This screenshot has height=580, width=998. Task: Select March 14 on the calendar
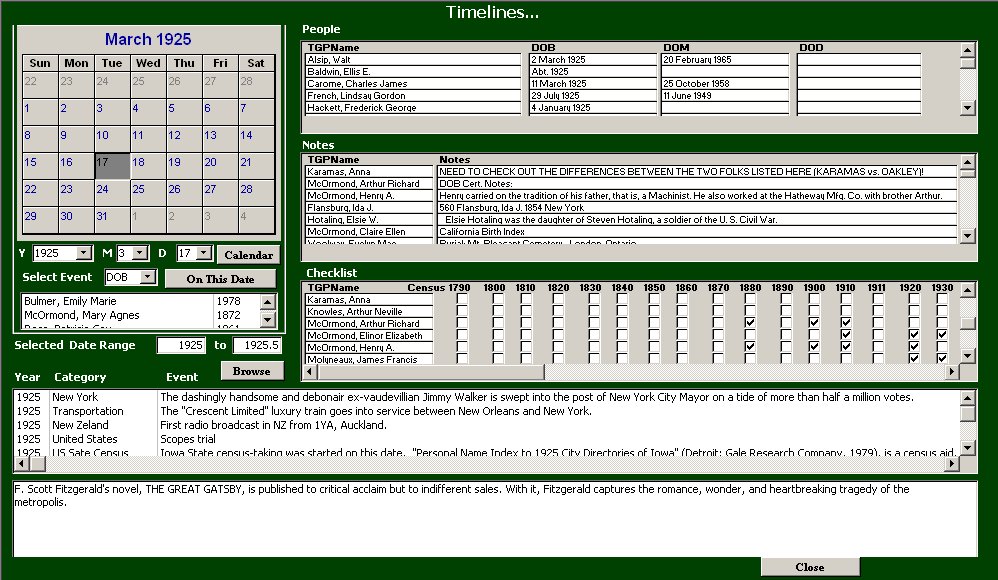coord(256,139)
